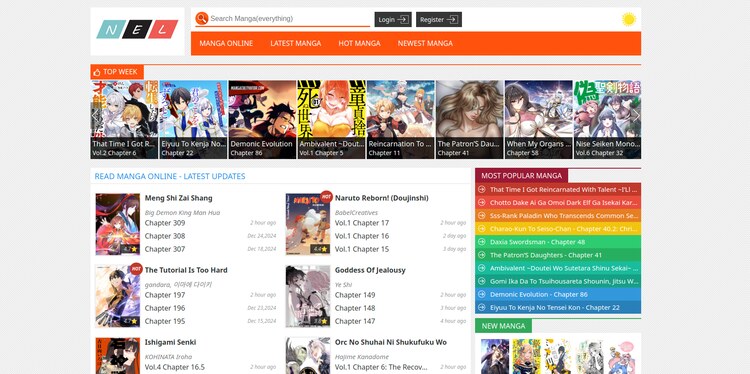750x374 pixels.
Task: Open Naruto Reborn Vol.1 Chapter 17
Action: click(x=362, y=223)
